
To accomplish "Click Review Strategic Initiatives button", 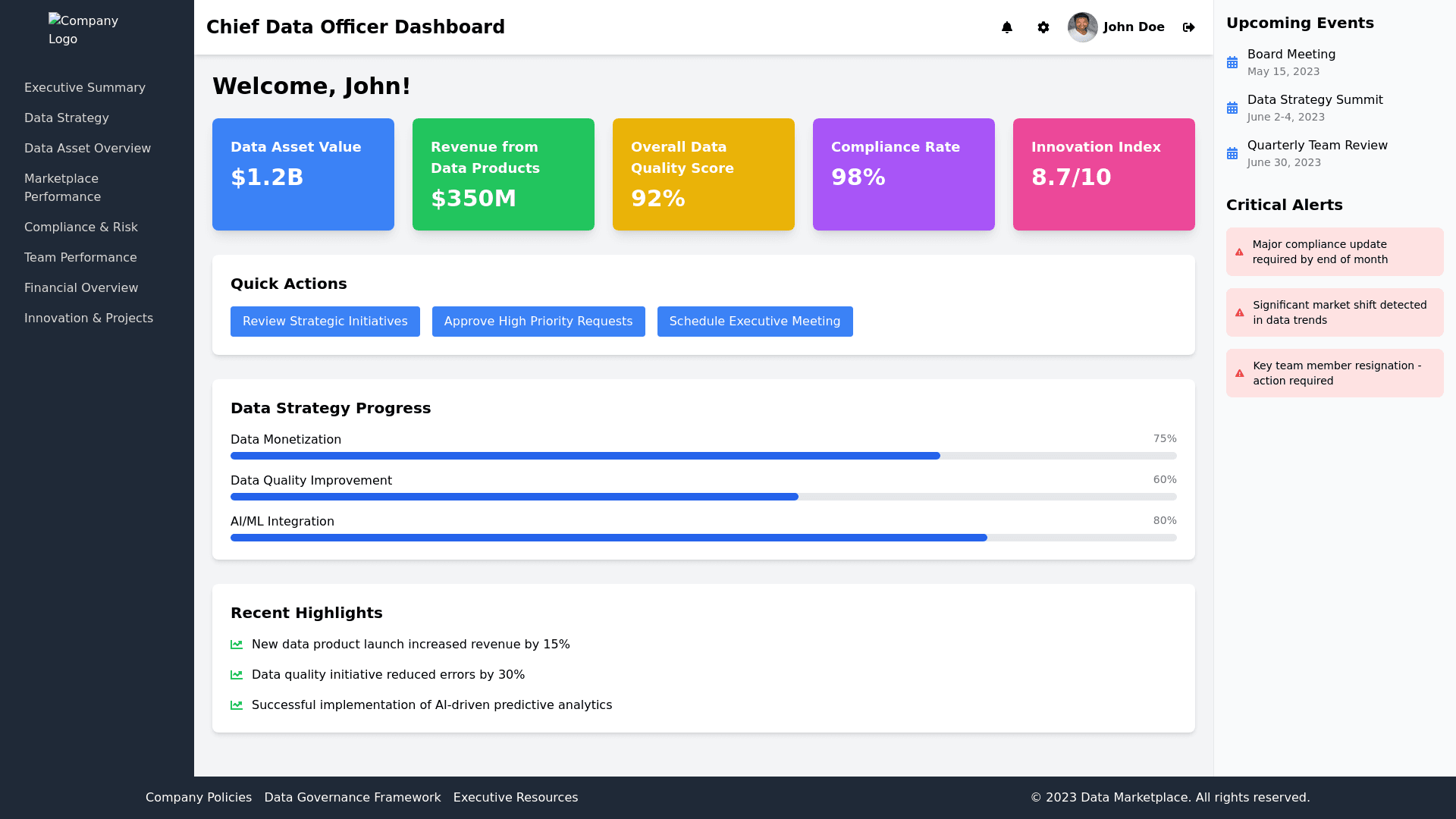I will [x=325, y=322].
